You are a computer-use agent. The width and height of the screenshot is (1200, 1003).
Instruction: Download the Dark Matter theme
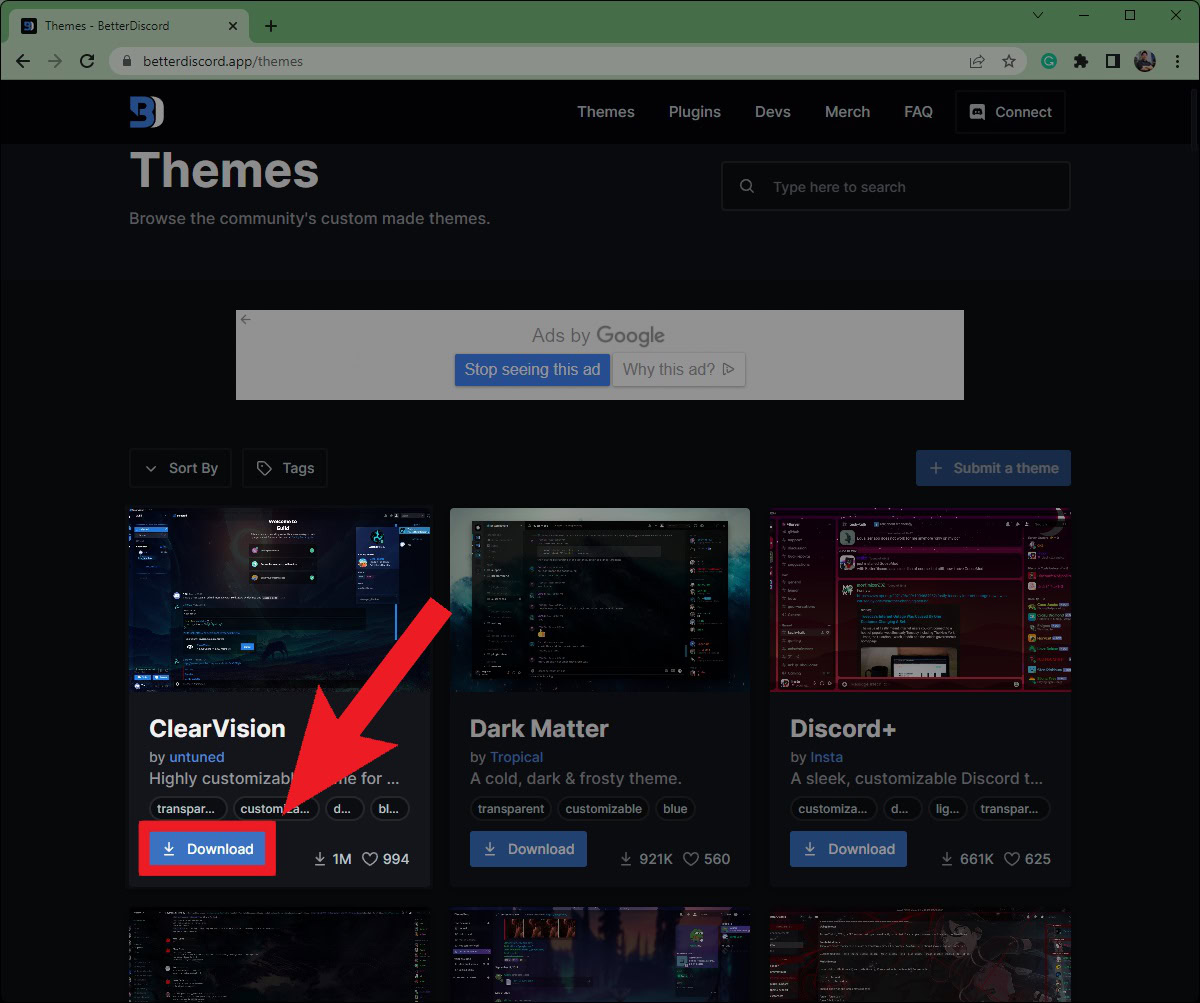(x=528, y=849)
